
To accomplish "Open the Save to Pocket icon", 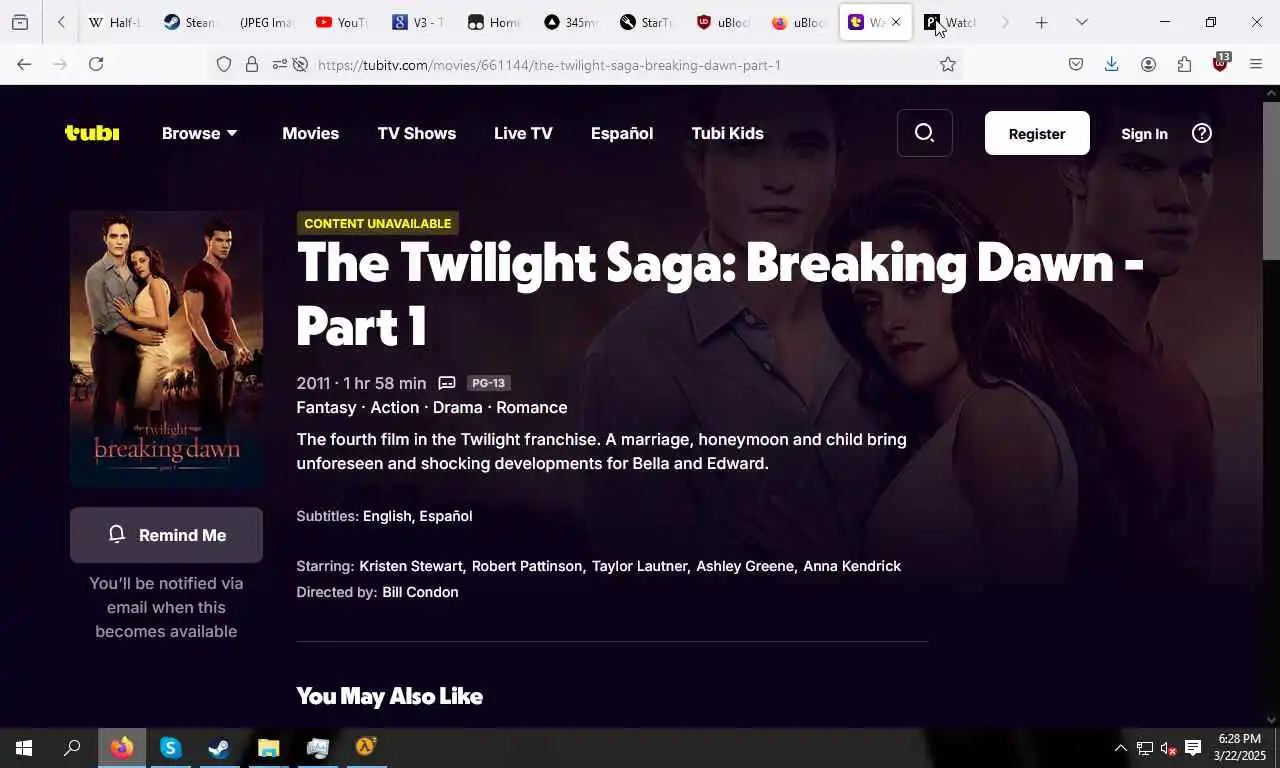I will (1076, 65).
